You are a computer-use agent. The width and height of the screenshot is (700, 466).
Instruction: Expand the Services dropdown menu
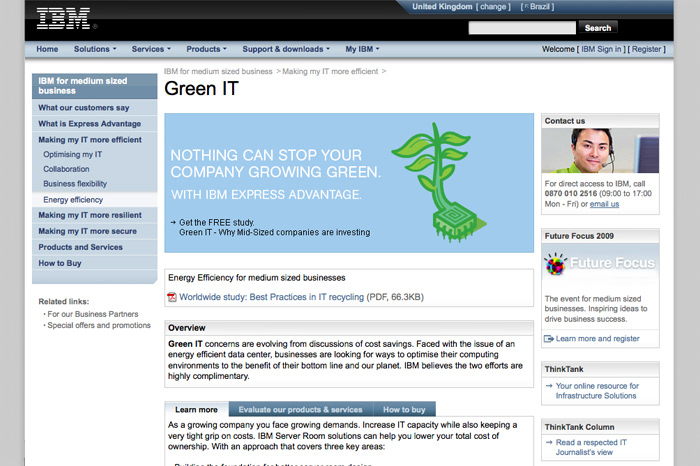pos(151,49)
